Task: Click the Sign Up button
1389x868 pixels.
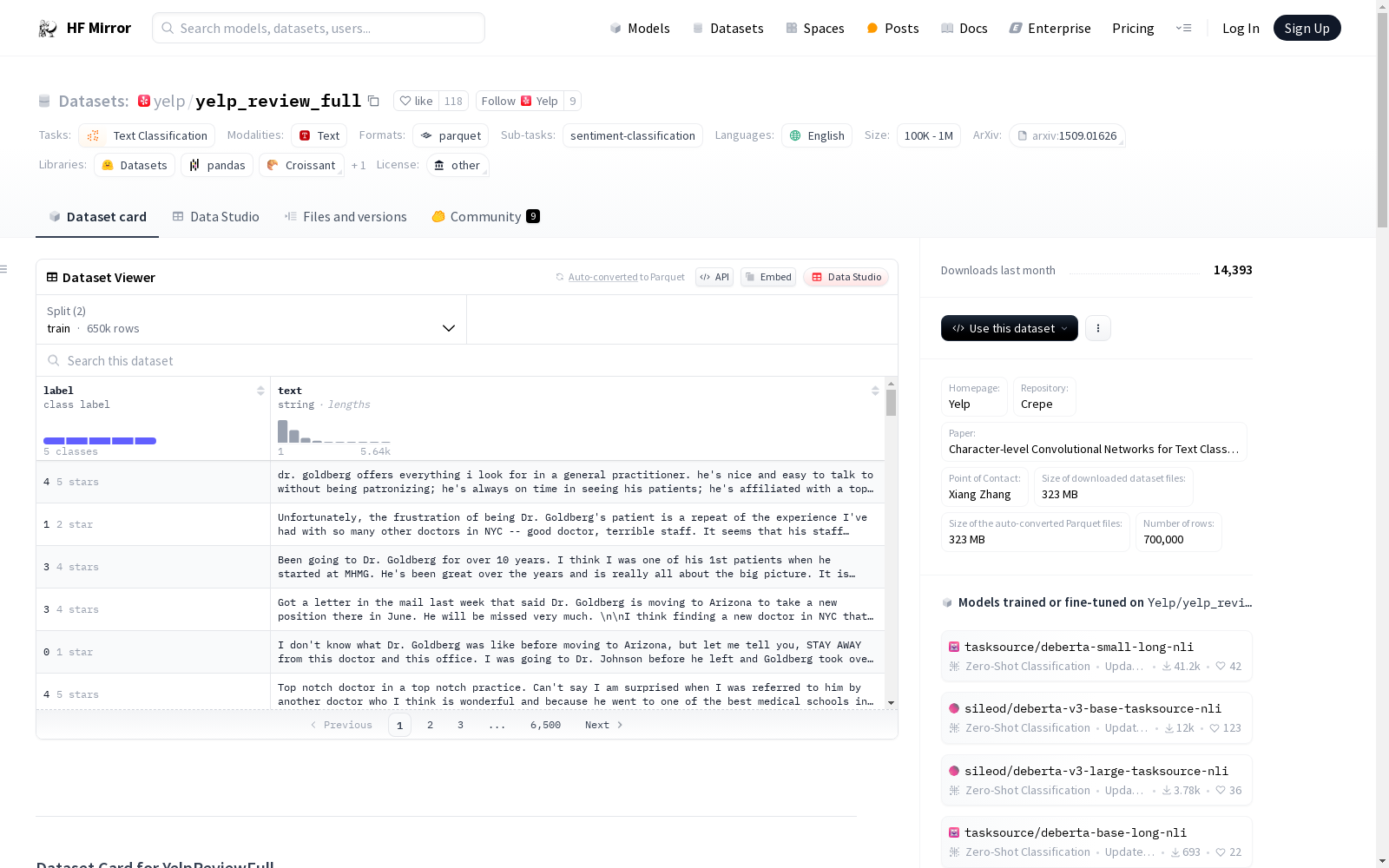Action: [1307, 28]
